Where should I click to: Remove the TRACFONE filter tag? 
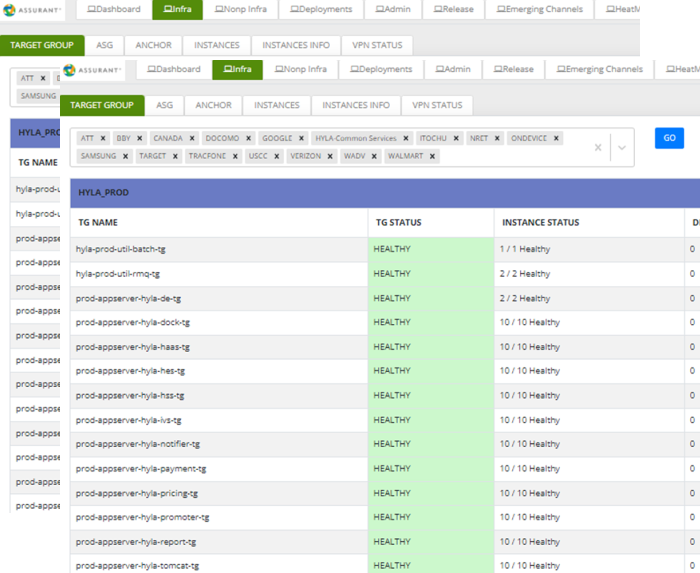point(235,156)
